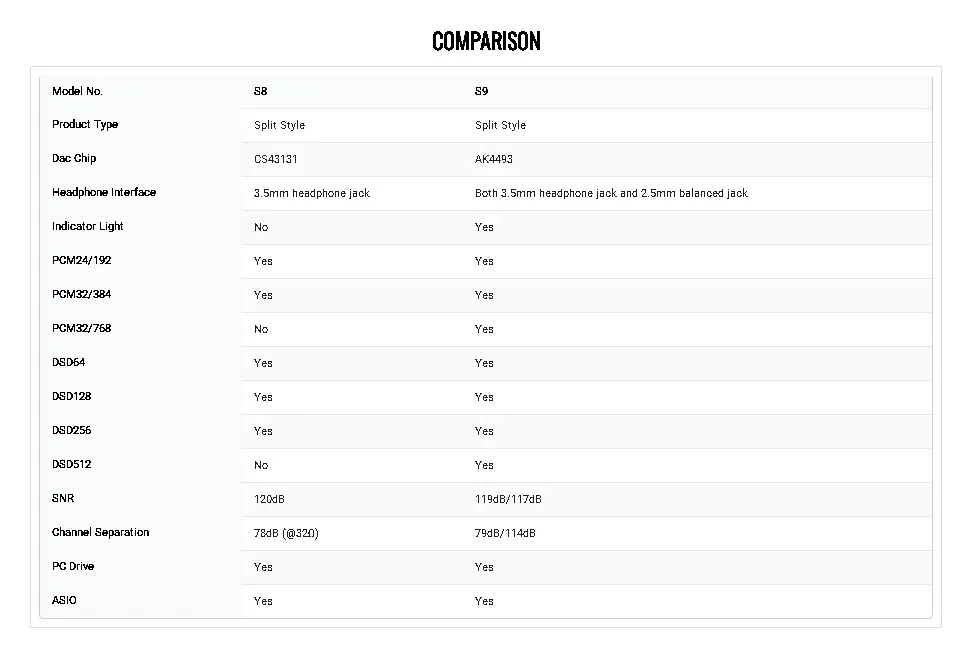Screen dimensions: 974x646
Task: Click the S8 column header
Action: pyautogui.click(x=260, y=91)
